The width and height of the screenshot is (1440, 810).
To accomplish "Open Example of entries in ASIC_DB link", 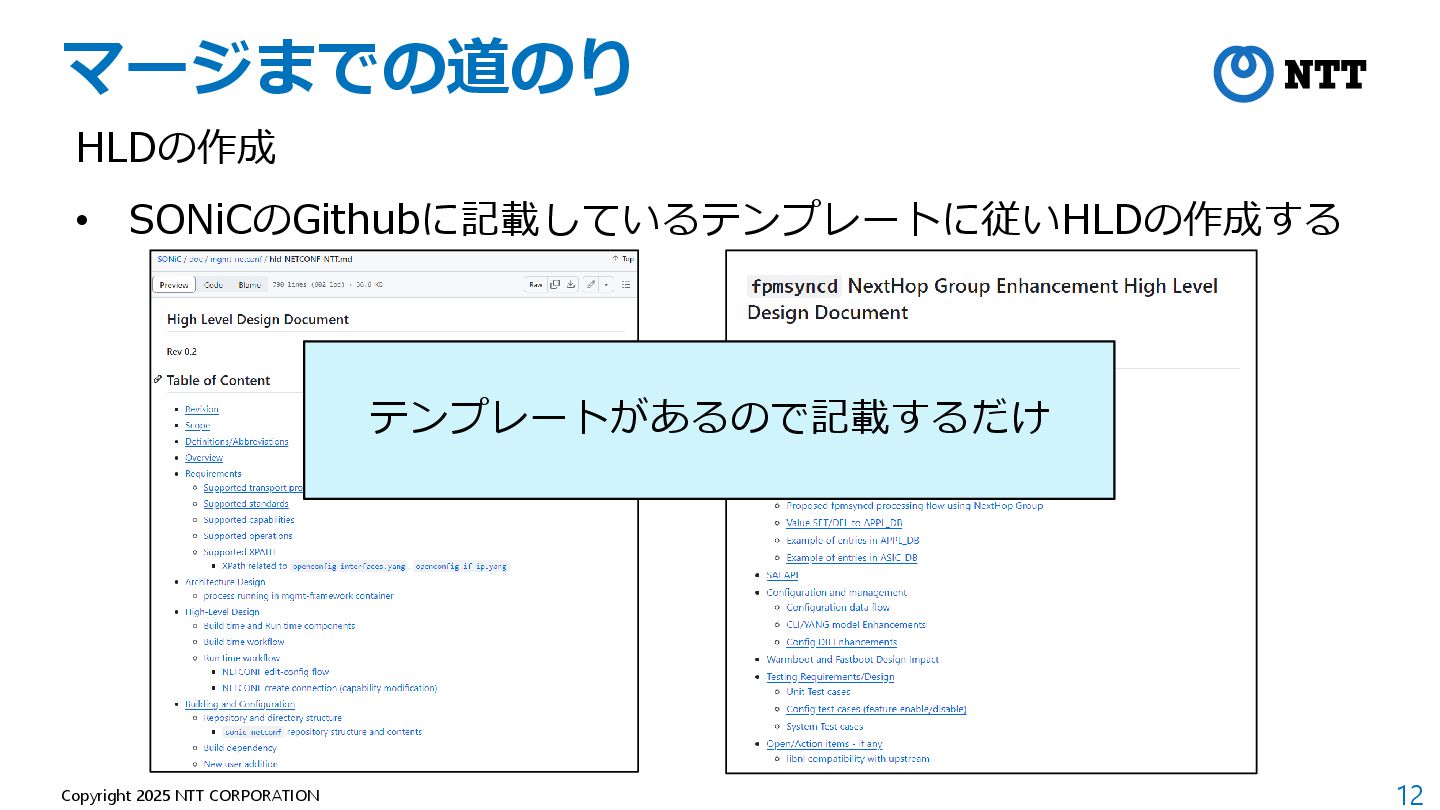I will [x=852, y=558].
